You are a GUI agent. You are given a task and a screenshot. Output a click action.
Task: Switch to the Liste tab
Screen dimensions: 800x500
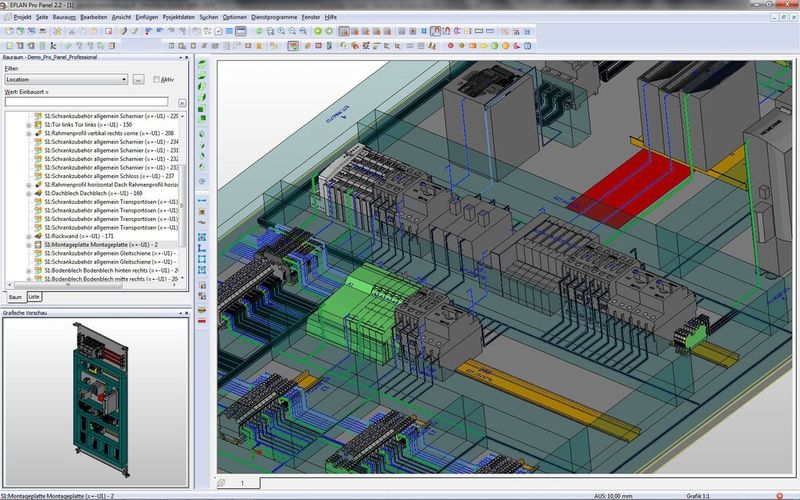pyautogui.click(x=34, y=297)
